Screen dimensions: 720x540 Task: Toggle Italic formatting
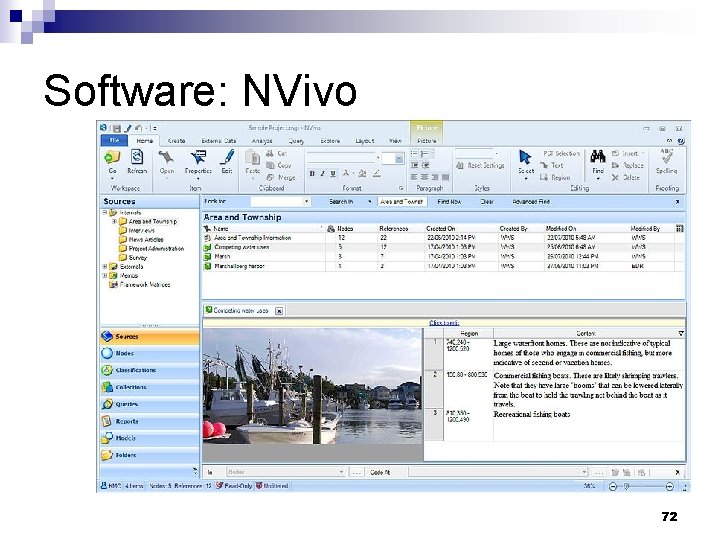click(x=322, y=174)
